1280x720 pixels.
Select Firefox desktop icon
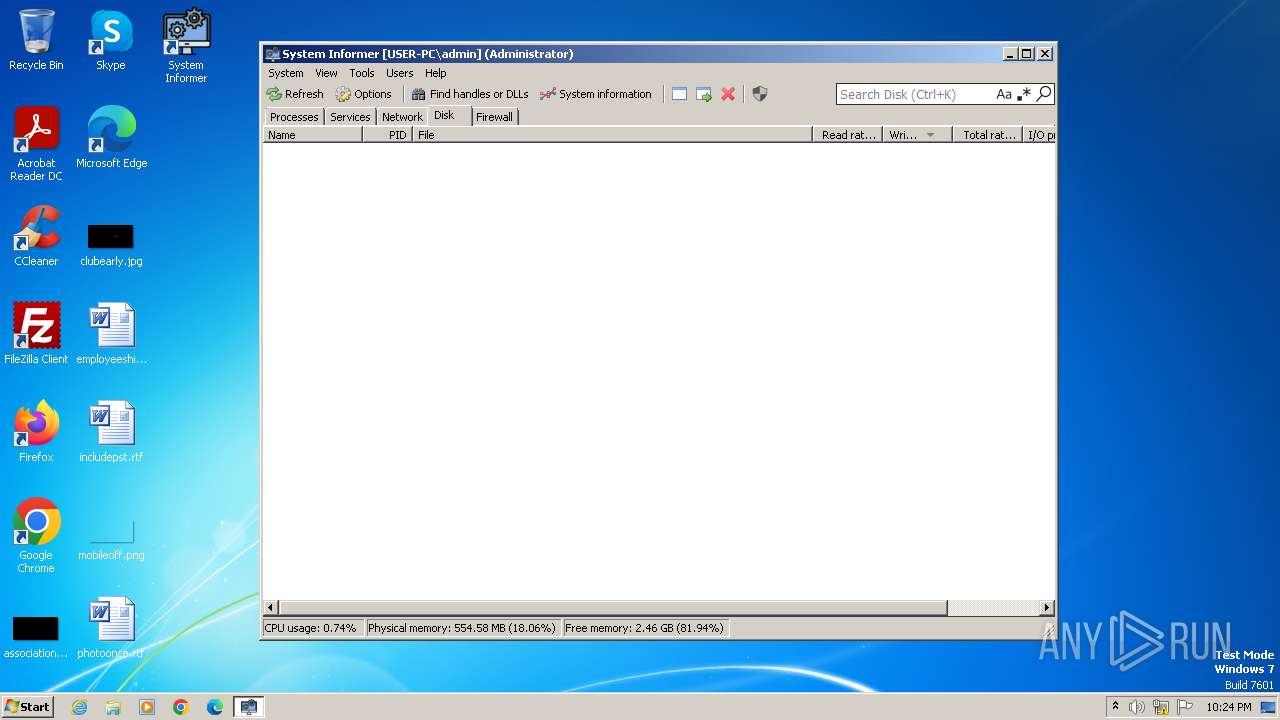36,432
